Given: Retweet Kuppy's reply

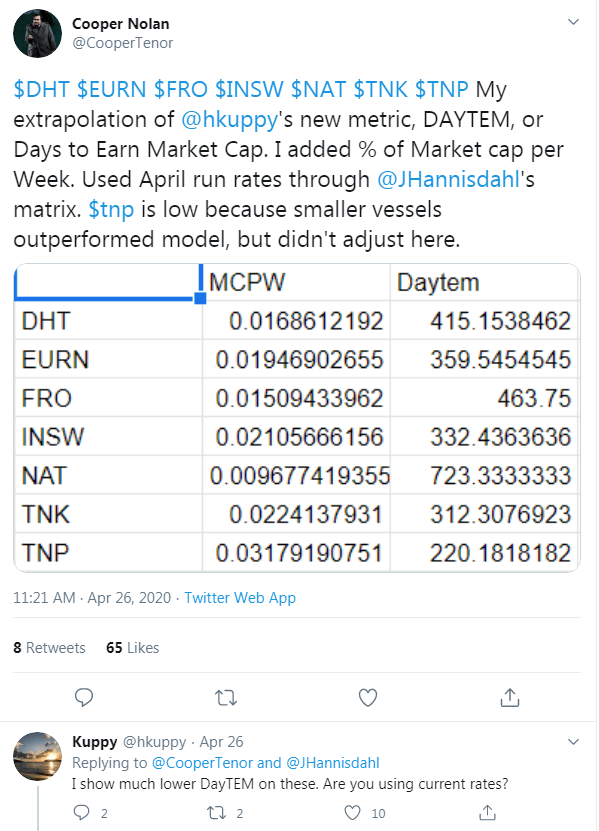Looking at the screenshot, I should [x=216, y=812].
